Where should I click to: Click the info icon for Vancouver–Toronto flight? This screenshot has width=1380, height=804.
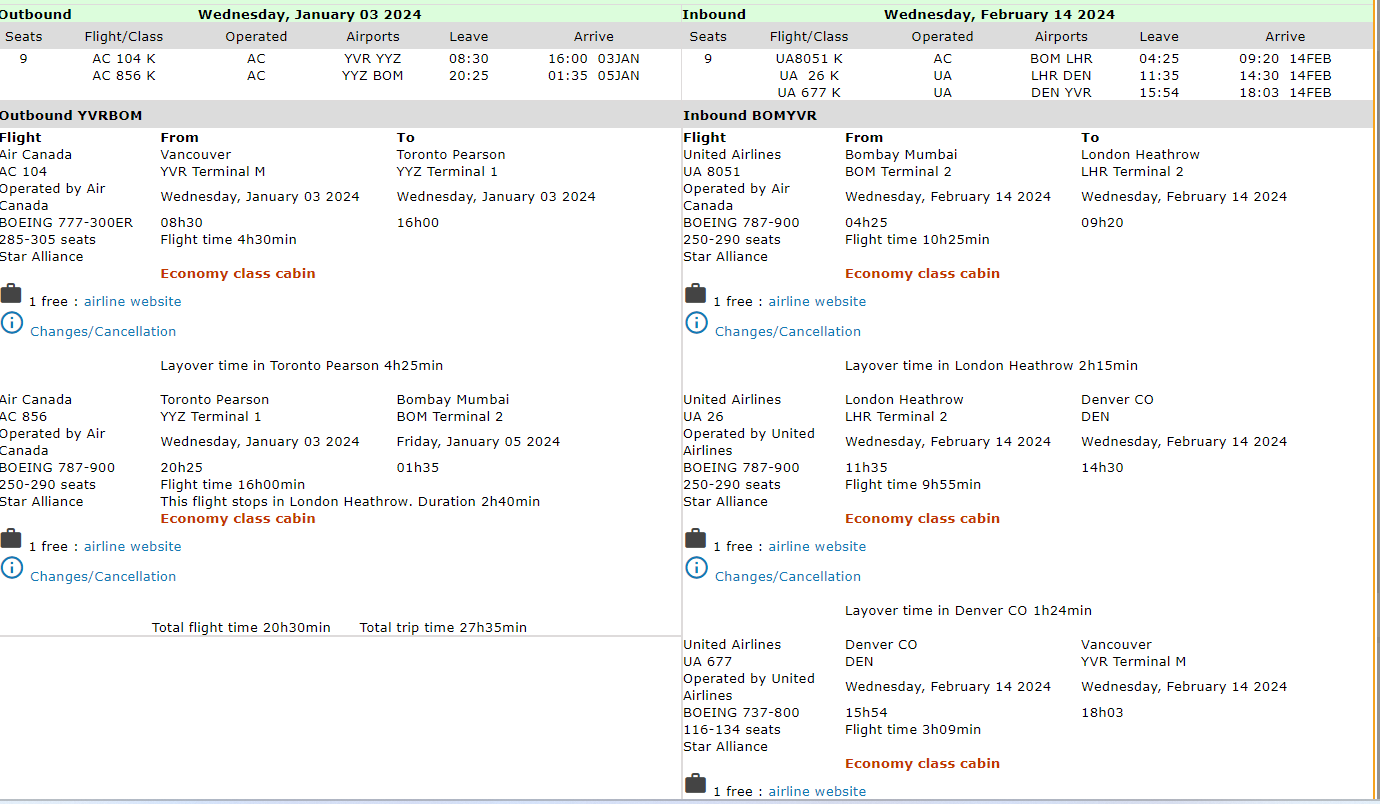[x=11, y=323]
